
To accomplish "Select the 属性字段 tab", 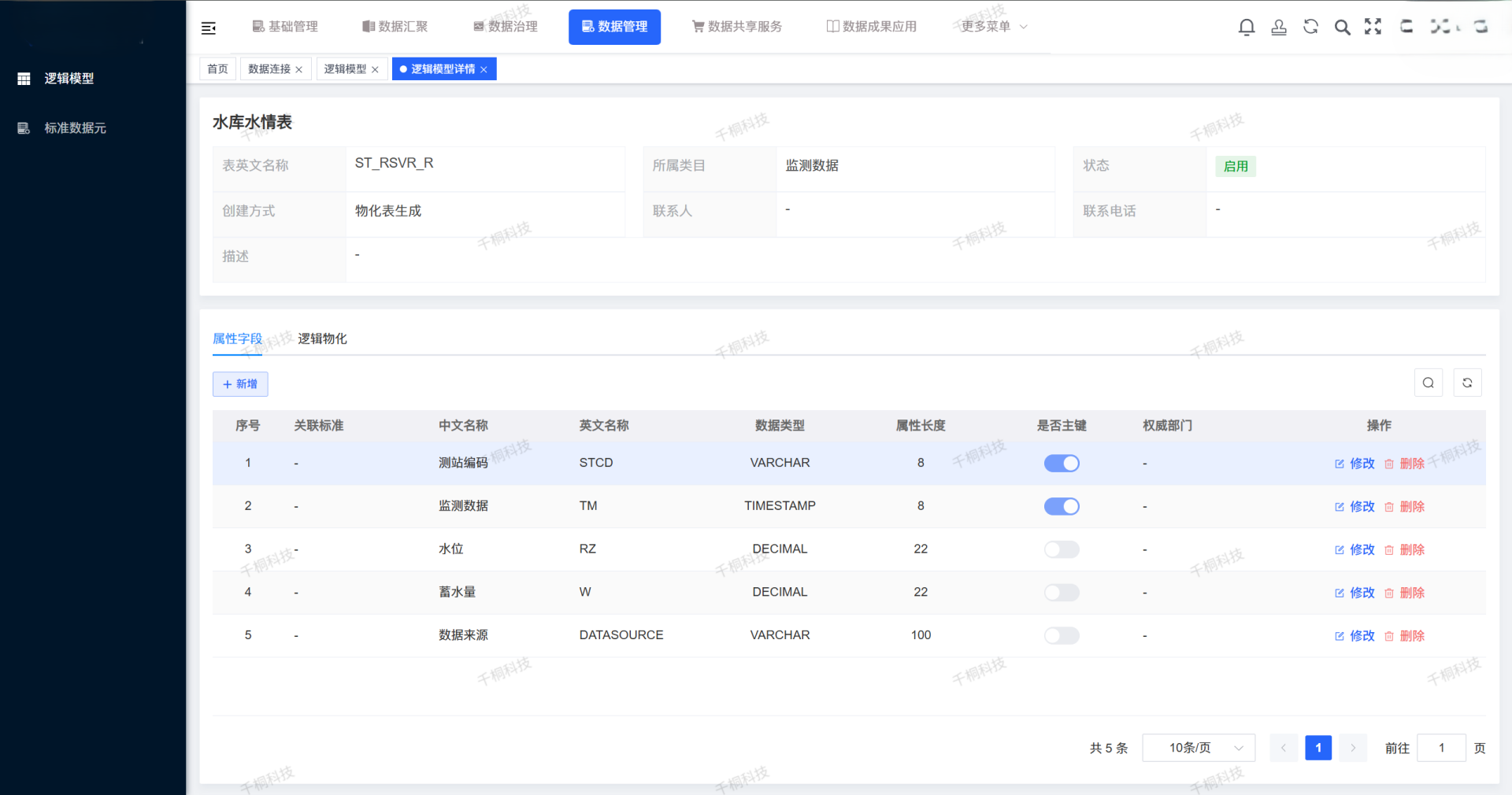I will click(x=237, y=338).
